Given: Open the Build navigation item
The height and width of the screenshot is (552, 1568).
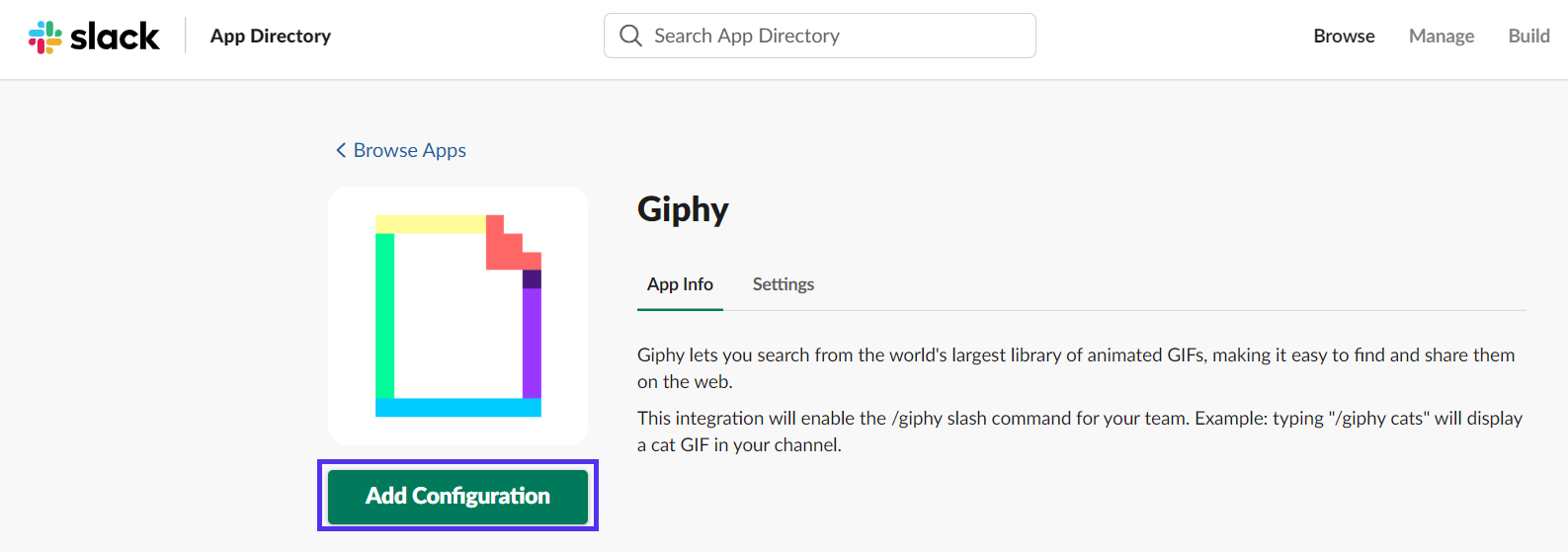Looking at the screenshot, I should click(1527, 37).
